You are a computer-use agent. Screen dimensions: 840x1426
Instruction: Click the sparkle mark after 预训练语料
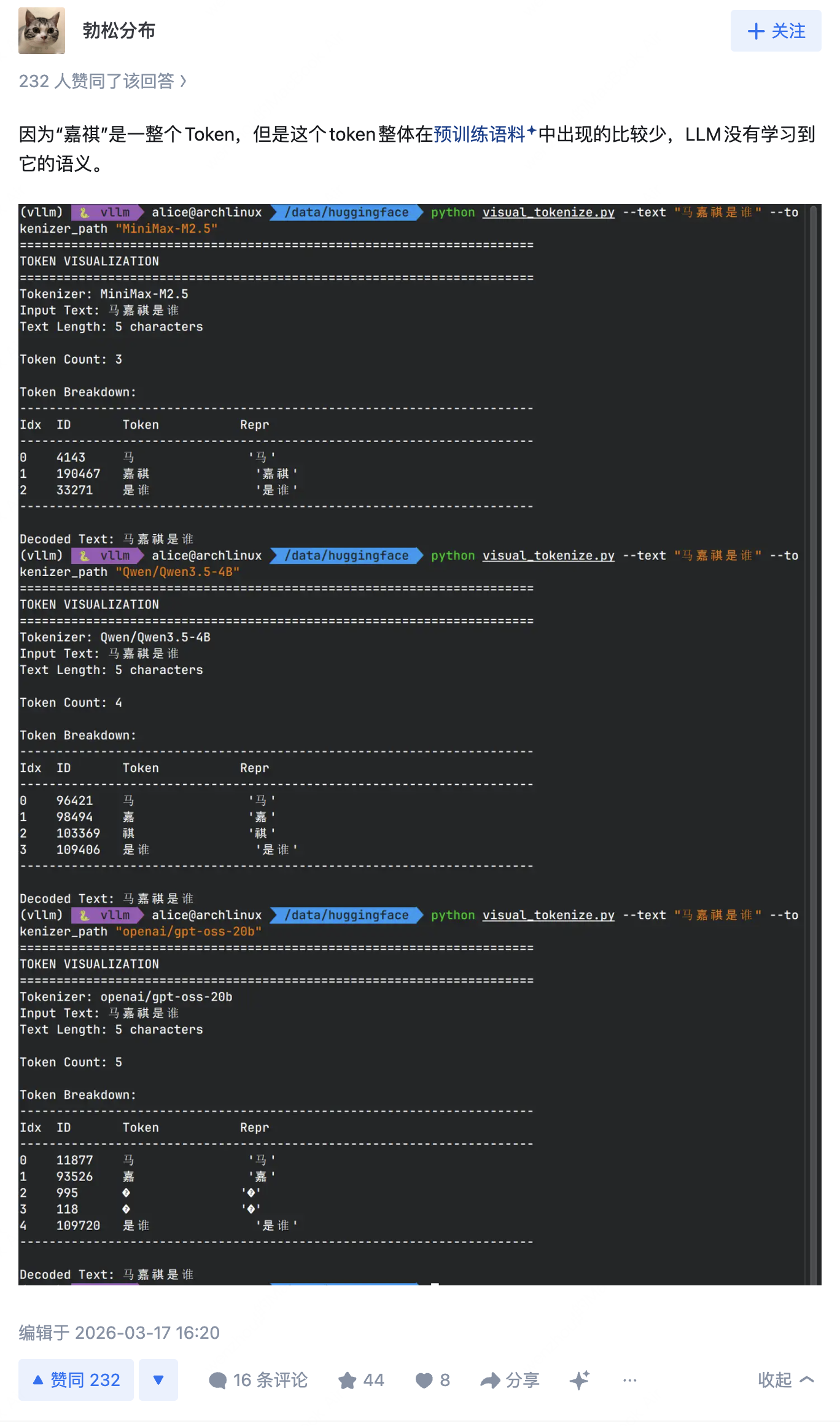[532, 130]
